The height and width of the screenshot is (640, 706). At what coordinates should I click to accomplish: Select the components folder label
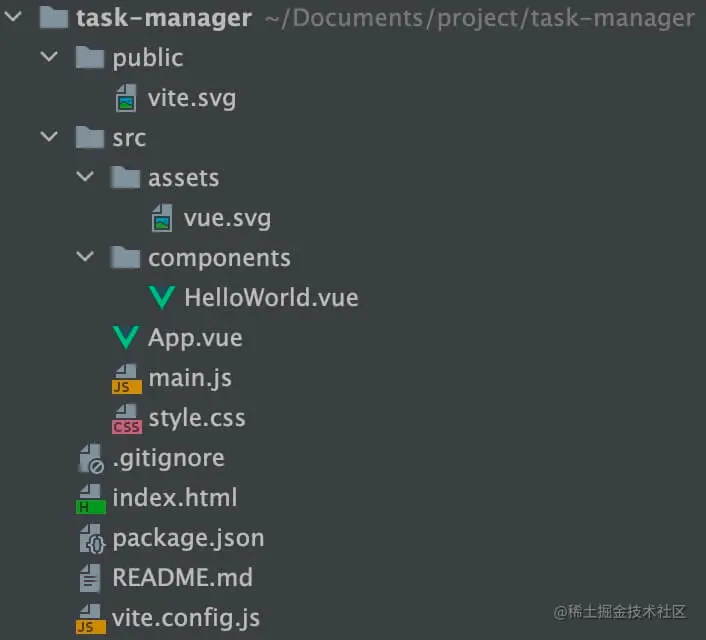(x=219, y=259)
